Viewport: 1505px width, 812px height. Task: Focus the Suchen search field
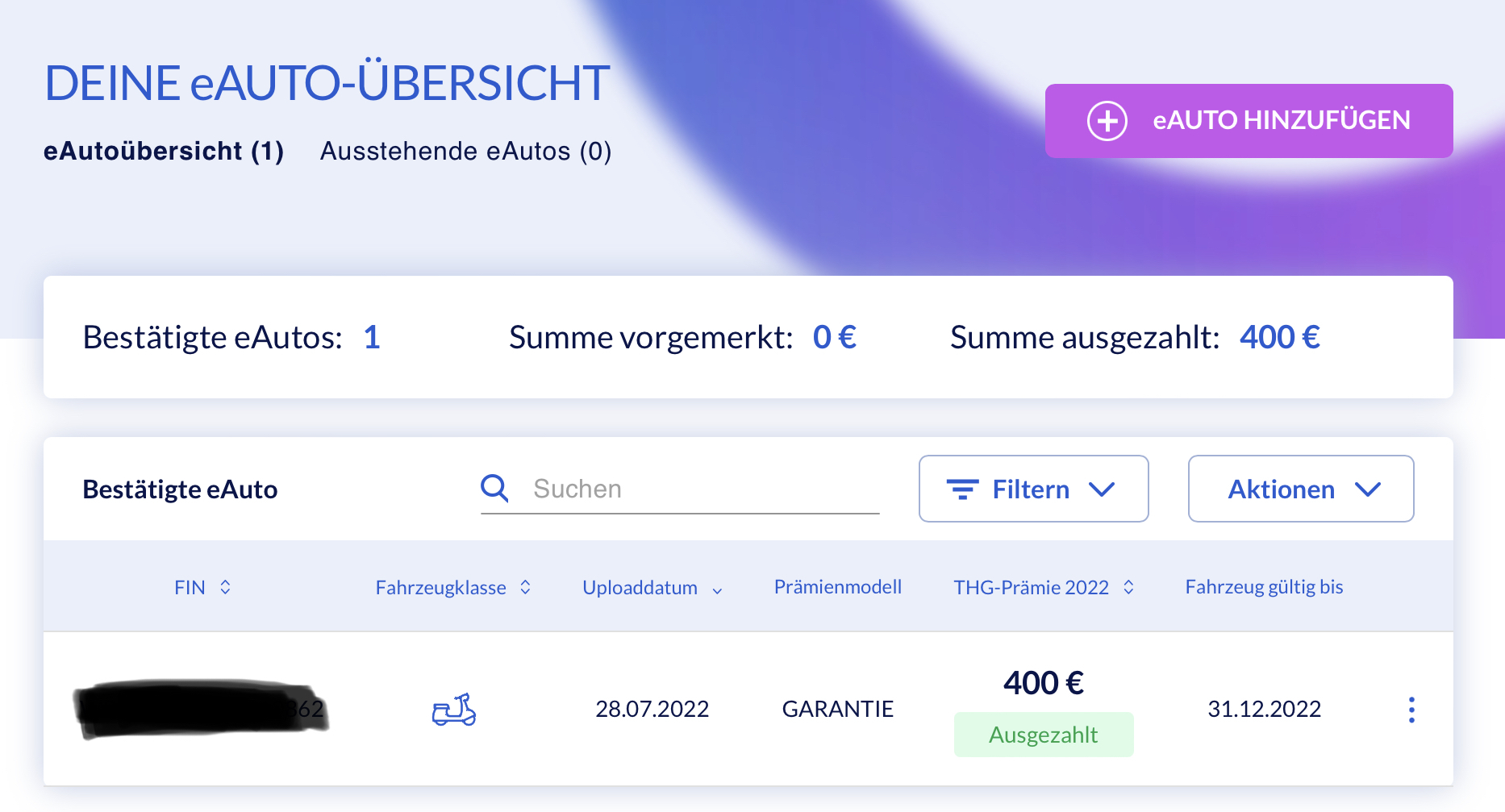point(702,489)
